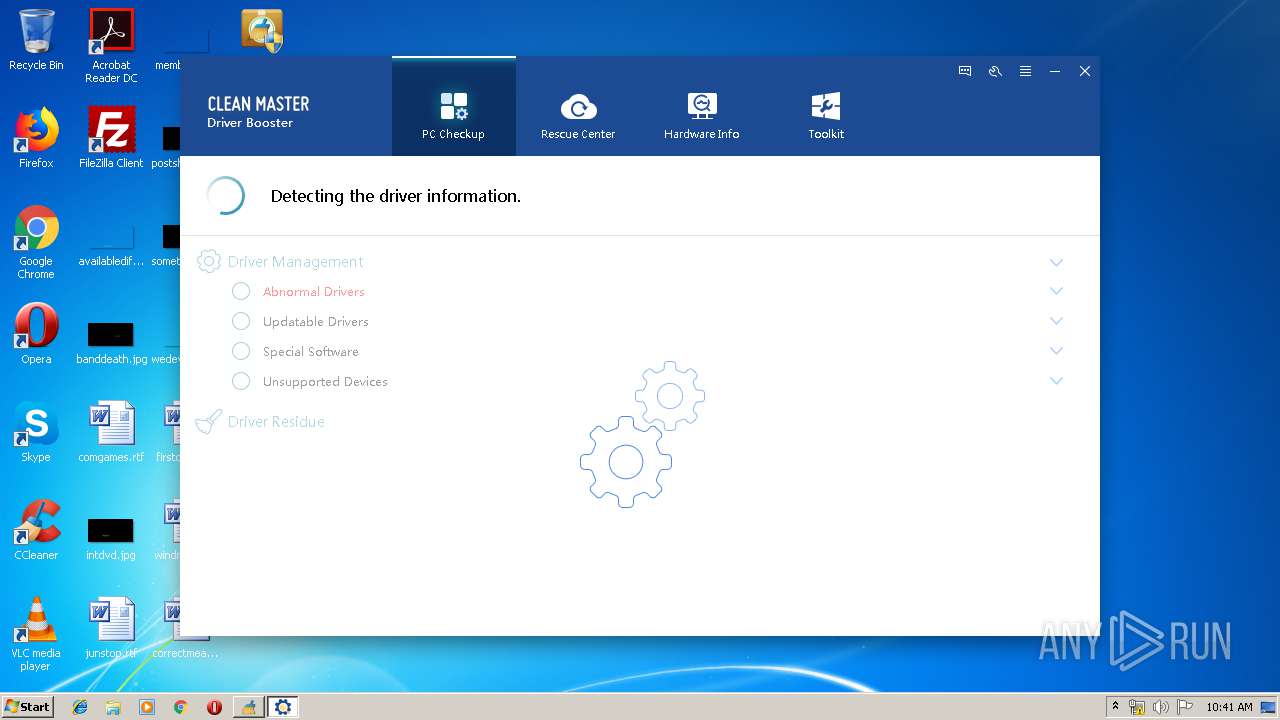The image size is (1280, 720).
Task: Select the intdvd.jpg desktop file
Action: 111,538
